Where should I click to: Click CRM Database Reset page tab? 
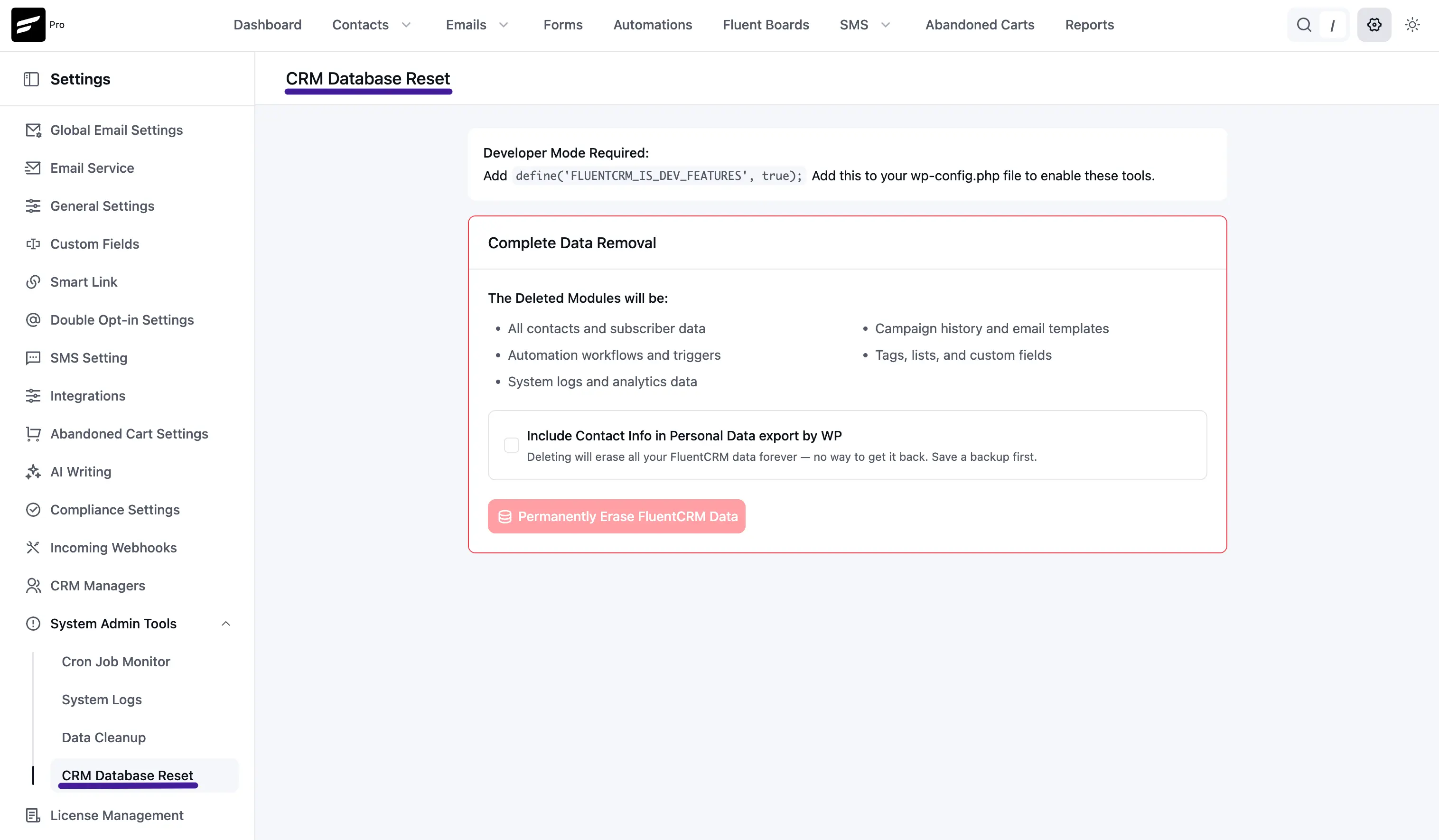pyautogui.click(x=368, y=79)
